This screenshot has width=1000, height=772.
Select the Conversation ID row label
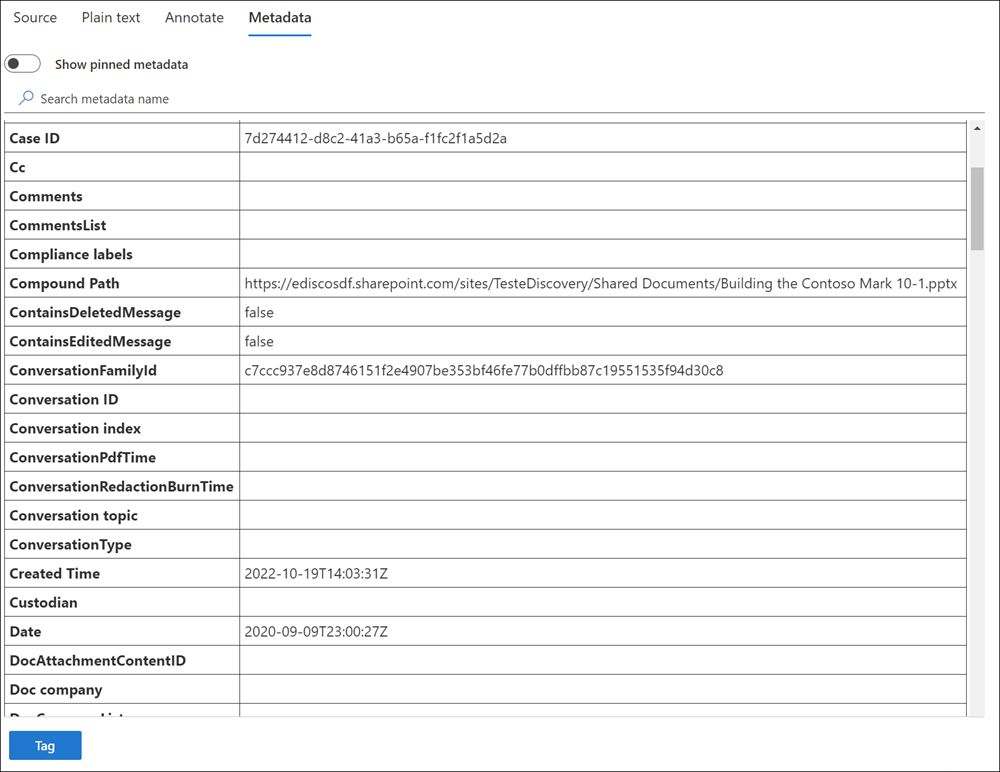point(64,399)
